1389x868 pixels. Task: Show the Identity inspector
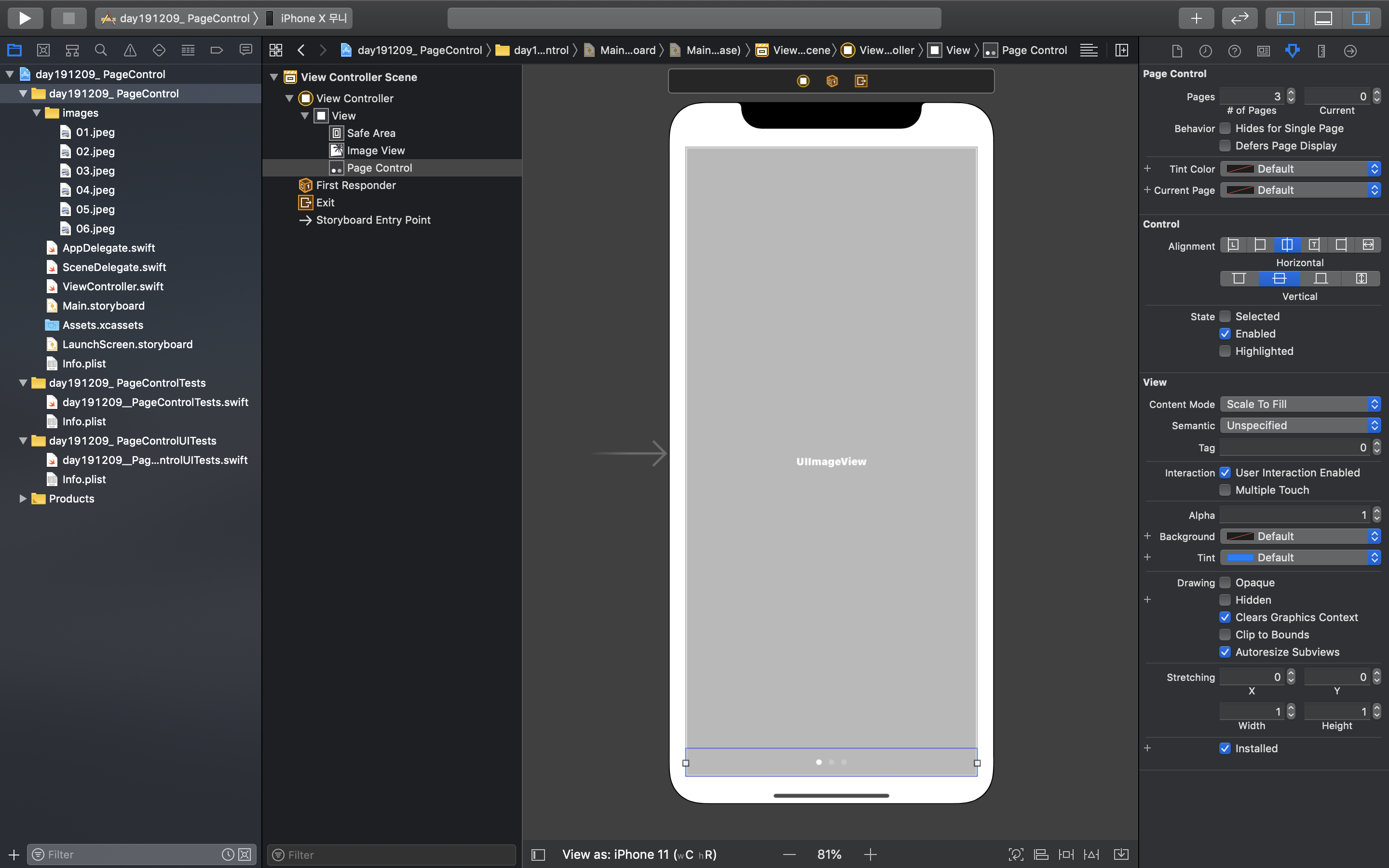[1263, 51]
